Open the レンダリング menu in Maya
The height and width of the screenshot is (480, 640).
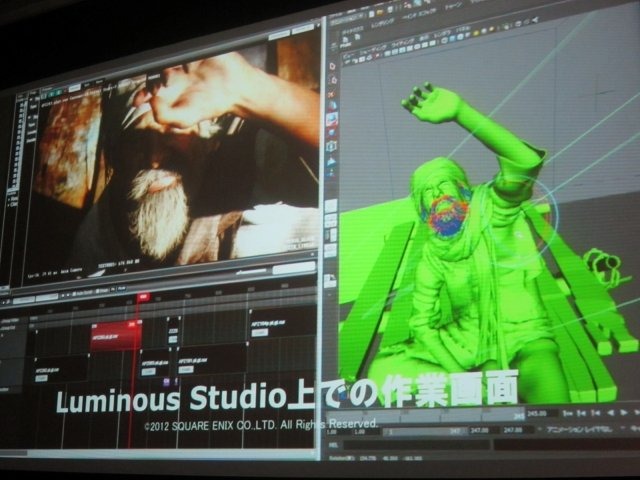point(382,23)
